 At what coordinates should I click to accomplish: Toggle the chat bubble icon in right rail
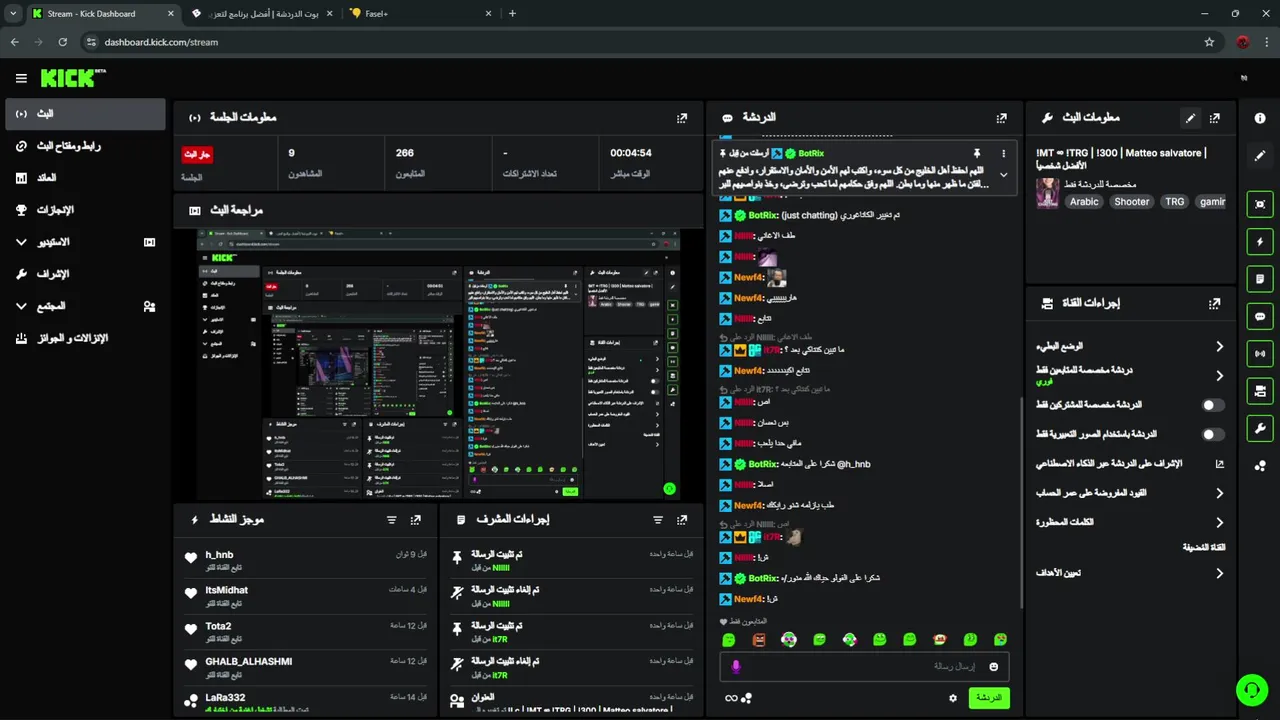click(x=1260, y=316)
